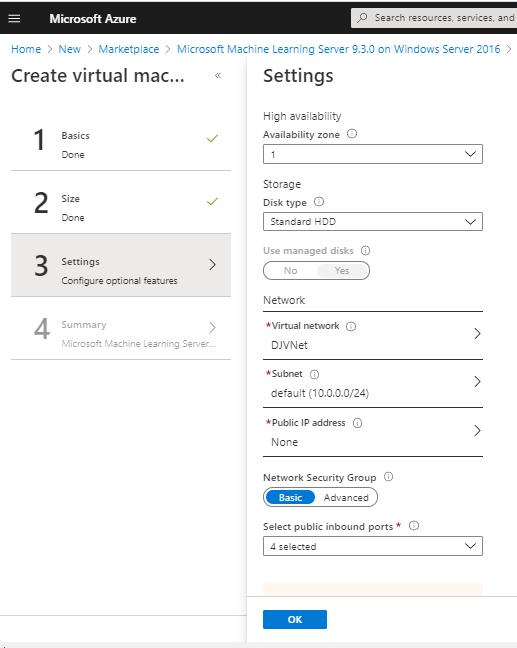Set Use managed disks to No
The image size is (517, 648).
click(x=291, y=271)
